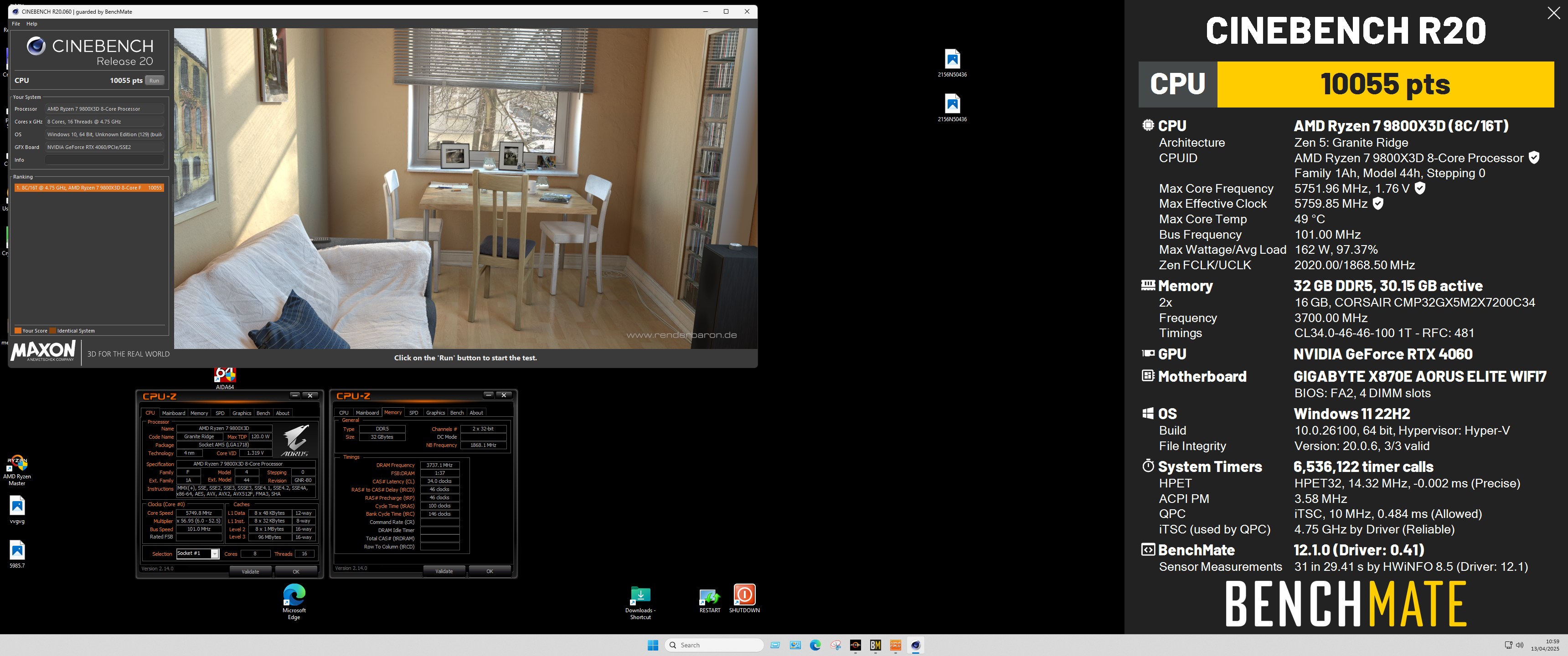Expand the Socket #1 selection dropdown
The height and width of the screenshot is (656, 1568).
(215, 554)
